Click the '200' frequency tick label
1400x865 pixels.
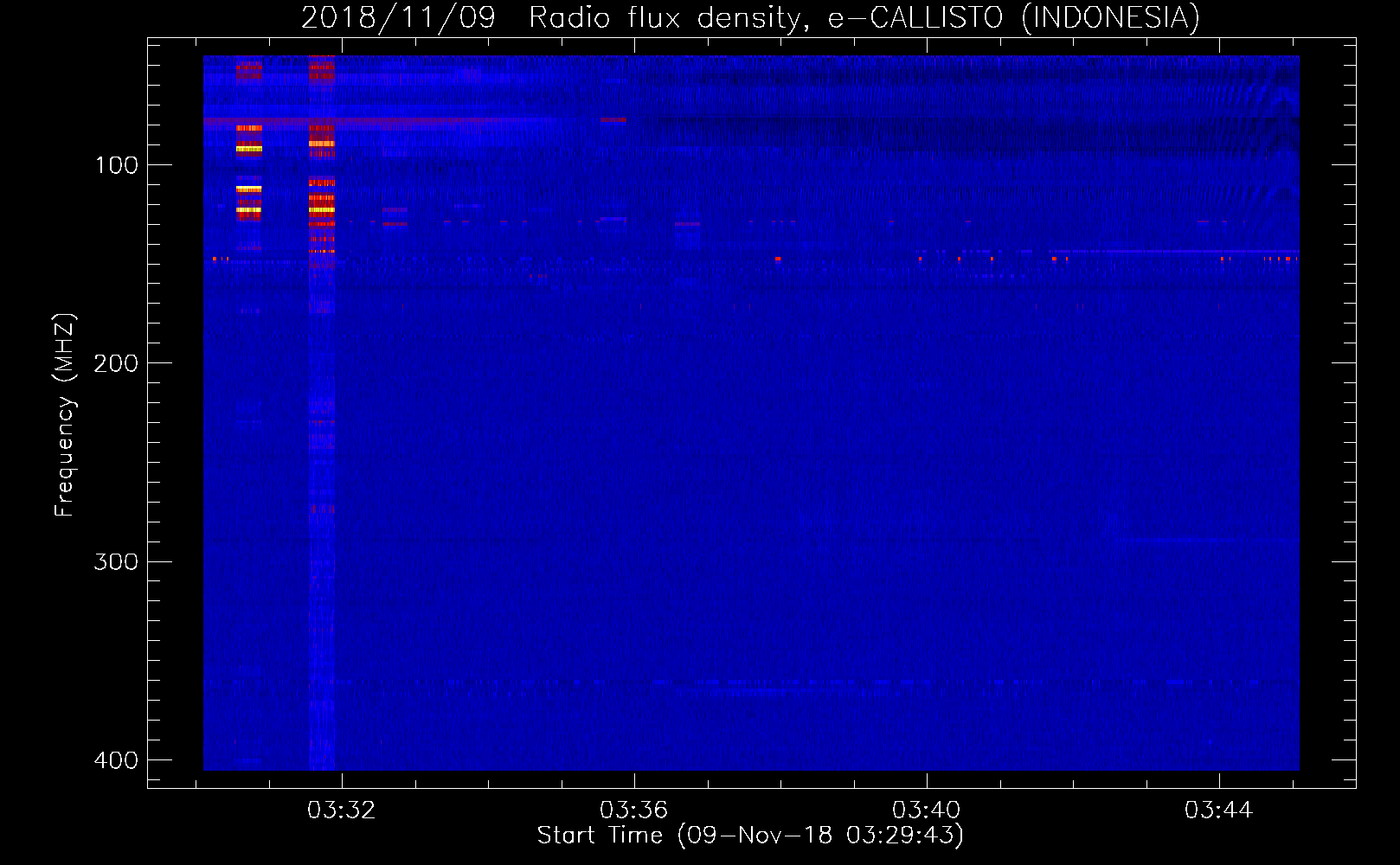[116, 363]
